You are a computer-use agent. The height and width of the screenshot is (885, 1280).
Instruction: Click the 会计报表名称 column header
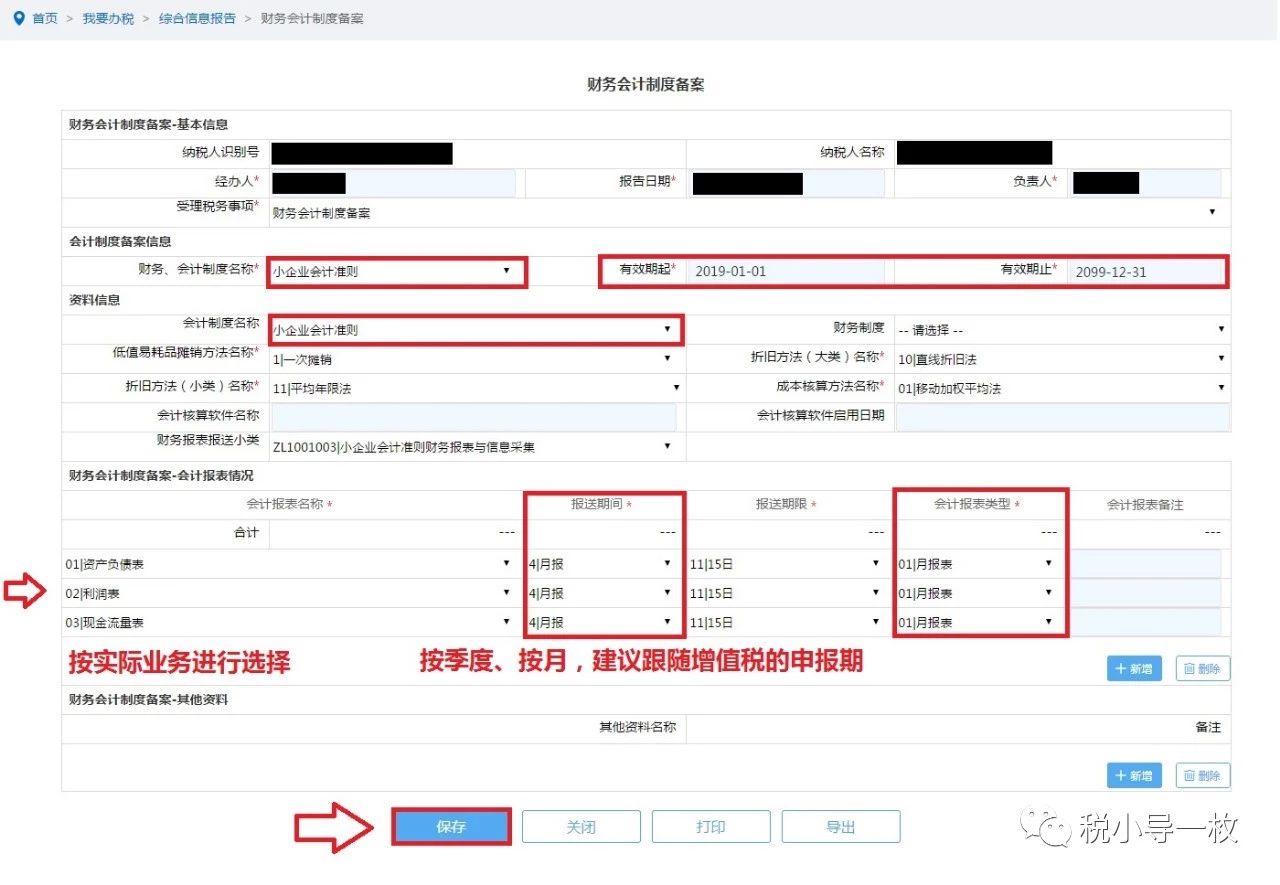pyautogui.click(x=290, y=505)
